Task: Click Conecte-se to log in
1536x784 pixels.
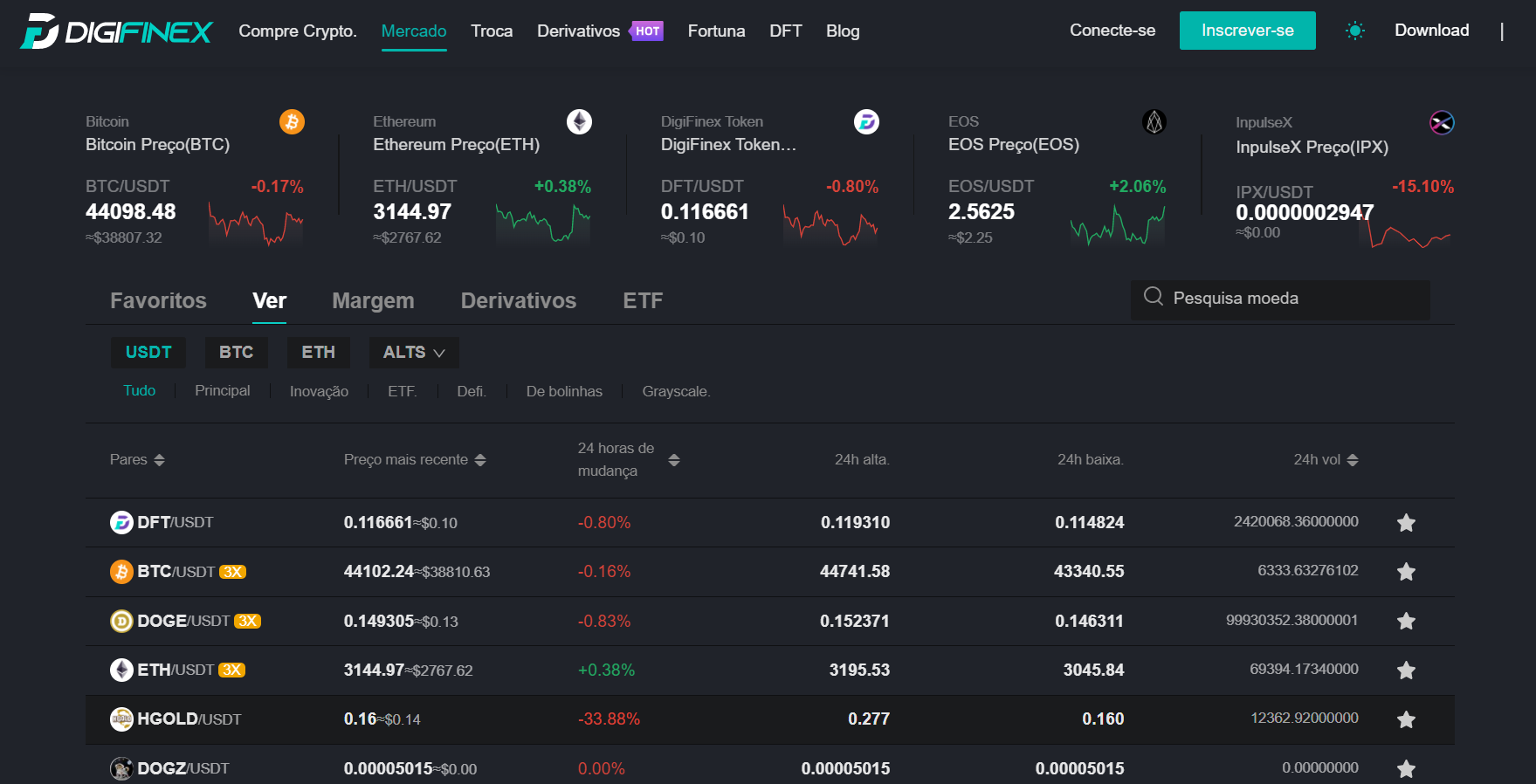Action: click(x=1112, y=31)
